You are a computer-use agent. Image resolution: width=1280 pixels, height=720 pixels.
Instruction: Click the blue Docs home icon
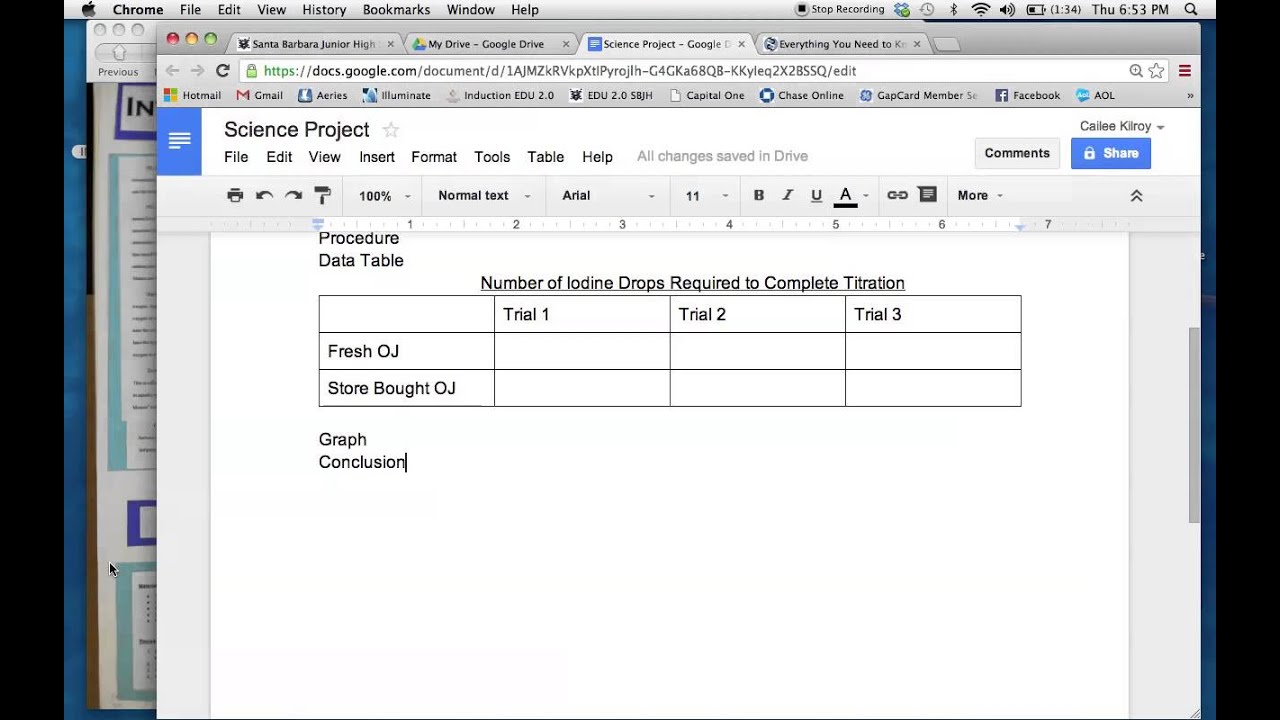coord(180,141)
